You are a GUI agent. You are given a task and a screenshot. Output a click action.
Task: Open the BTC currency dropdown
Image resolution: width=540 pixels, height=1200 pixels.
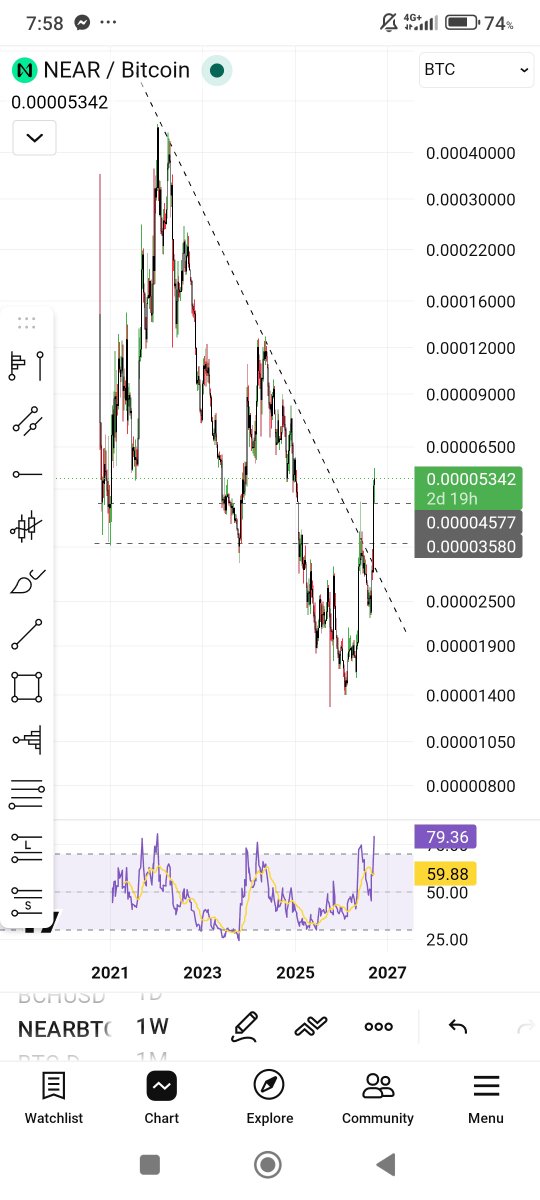point(476,70)
